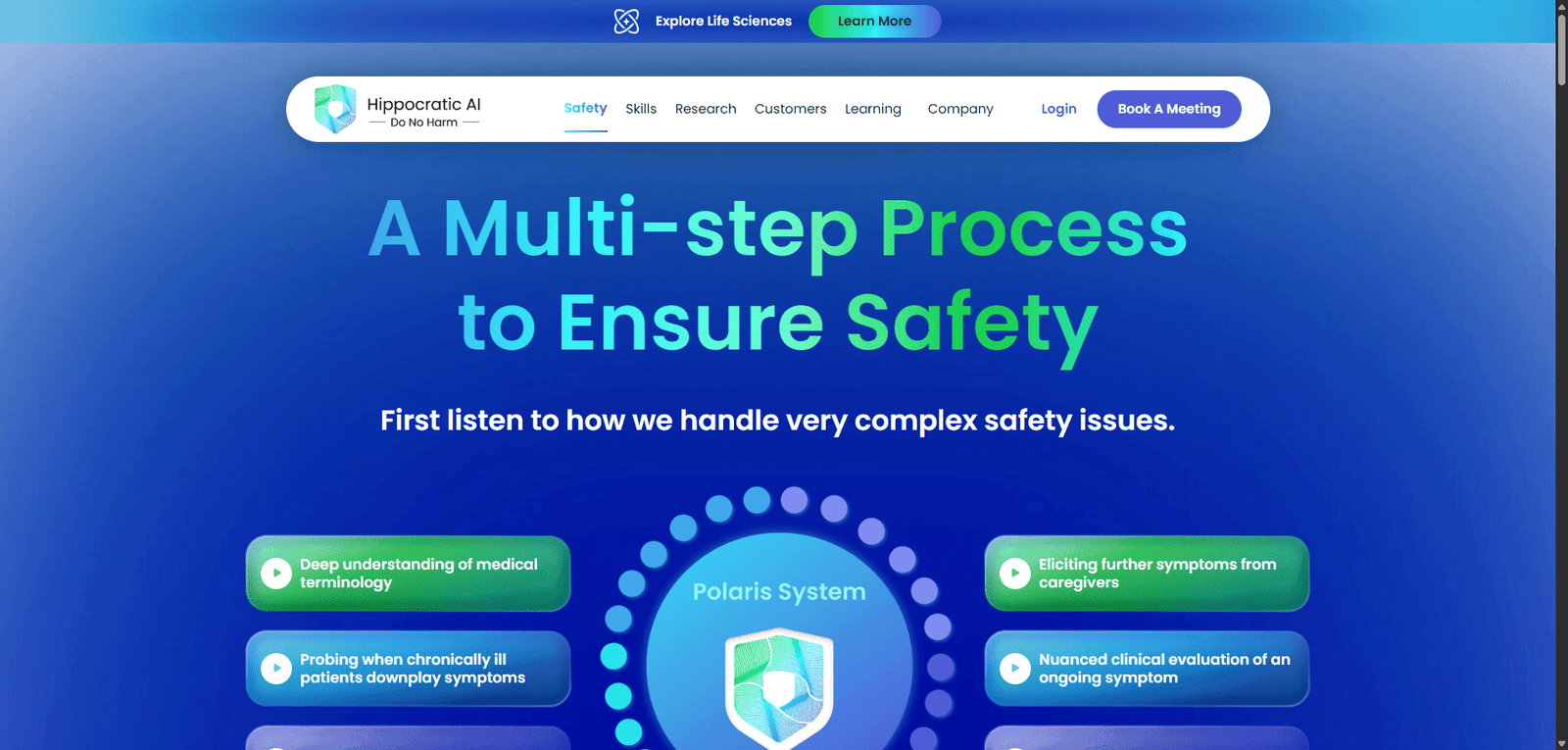The width and height of the screenshot is (1568, 750).
Task: Click the Life Sciences atom icon
Action: [x=626, y=21]
